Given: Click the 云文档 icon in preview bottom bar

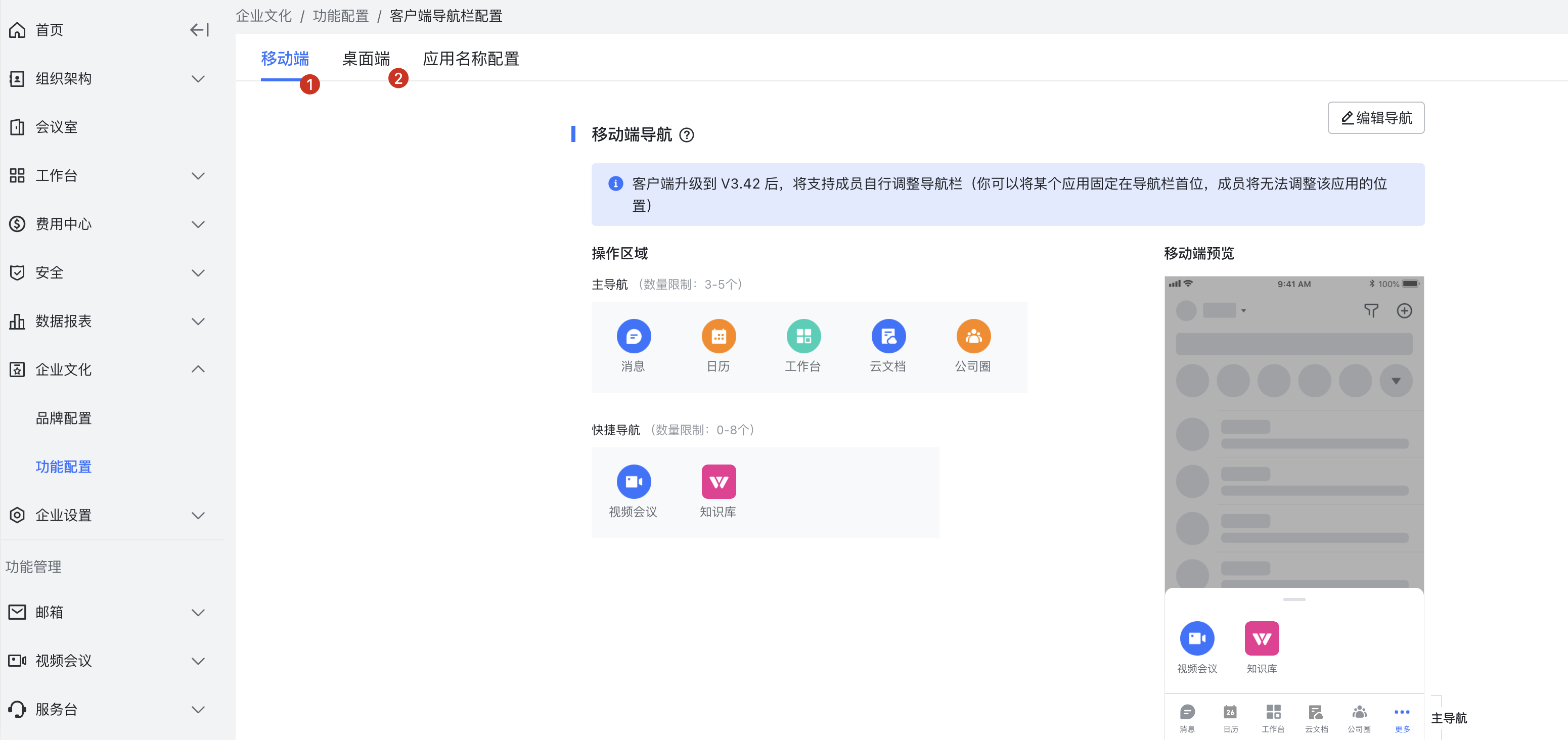Looking at the screenshot, I should (1316, 712).
